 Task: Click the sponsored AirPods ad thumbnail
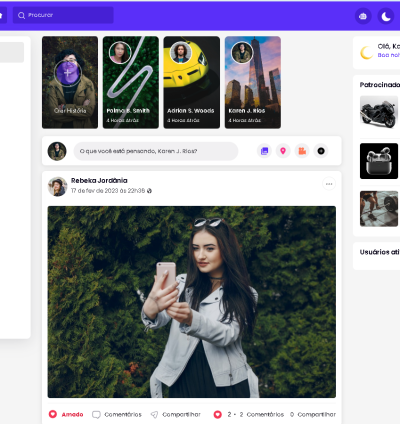[x=379, y=161]
